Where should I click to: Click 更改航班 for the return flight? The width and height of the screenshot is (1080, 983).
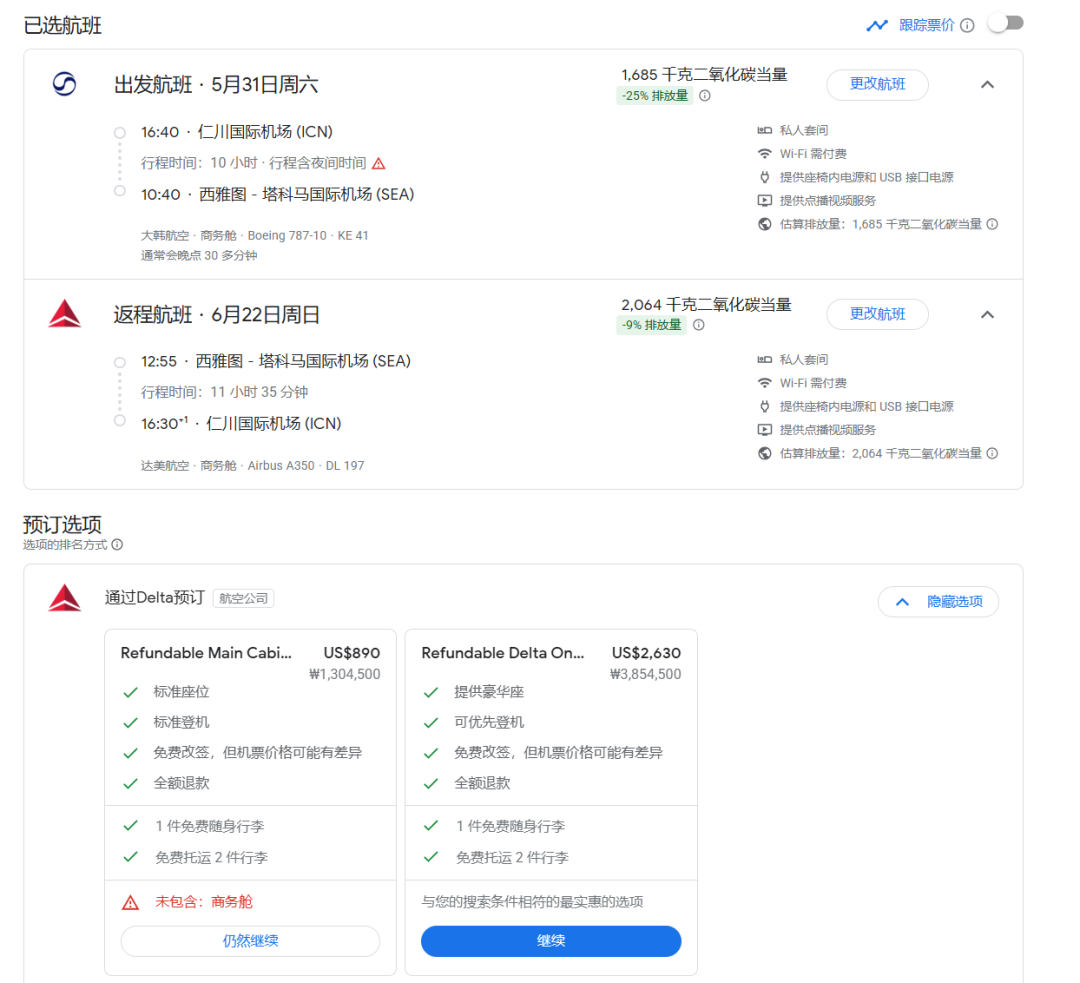point(877,314)
